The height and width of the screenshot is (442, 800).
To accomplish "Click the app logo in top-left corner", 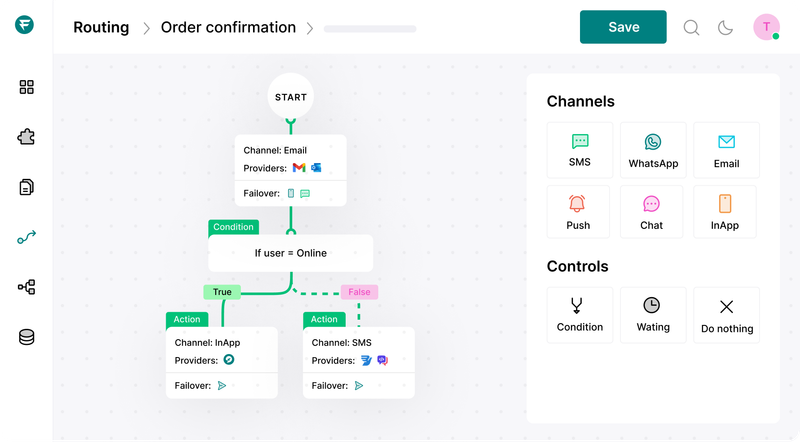I will pyautogui.click(x=26, y=27).
